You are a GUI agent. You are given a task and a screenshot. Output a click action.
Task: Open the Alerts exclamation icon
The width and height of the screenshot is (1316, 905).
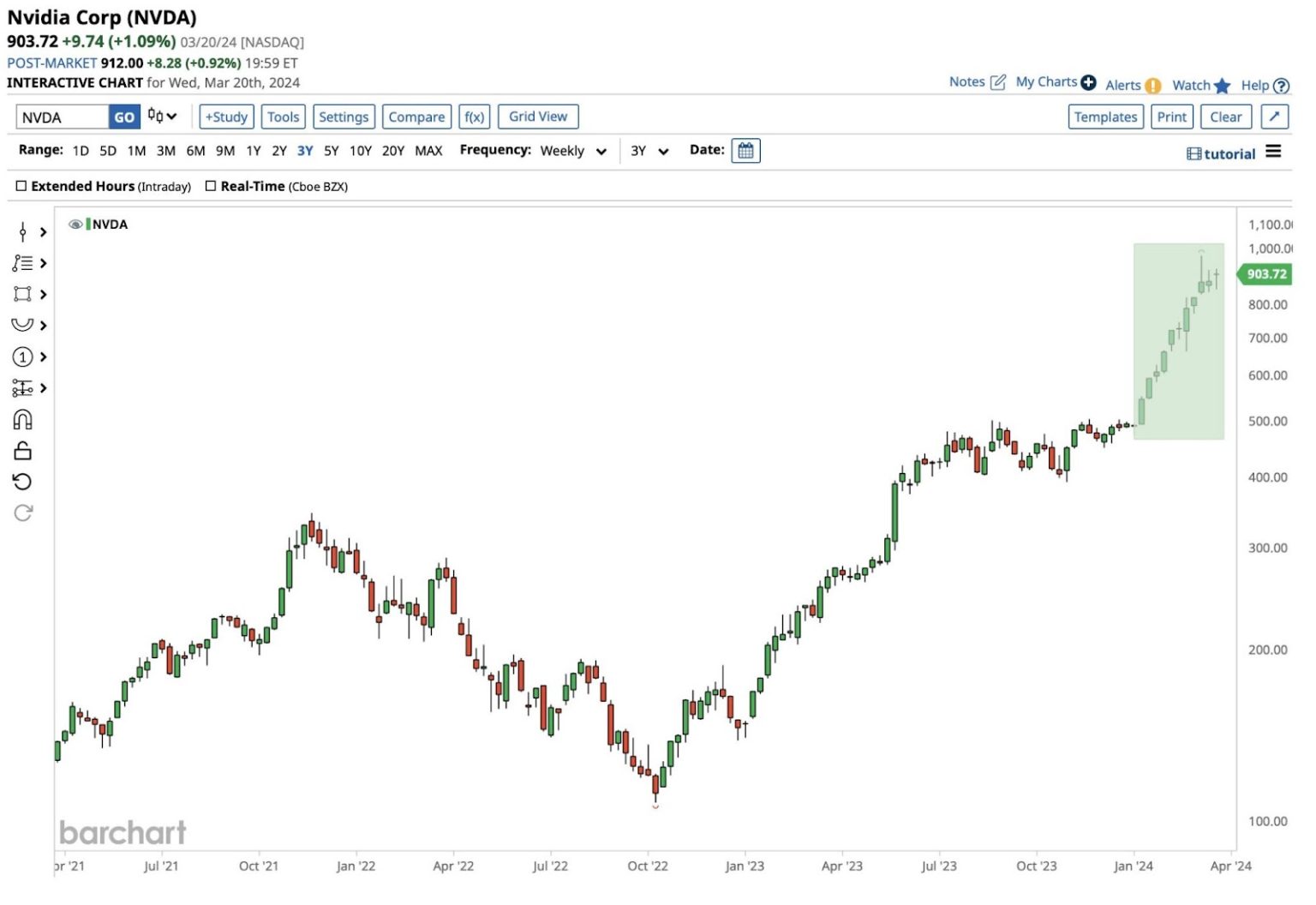(x=1153, y=86)
